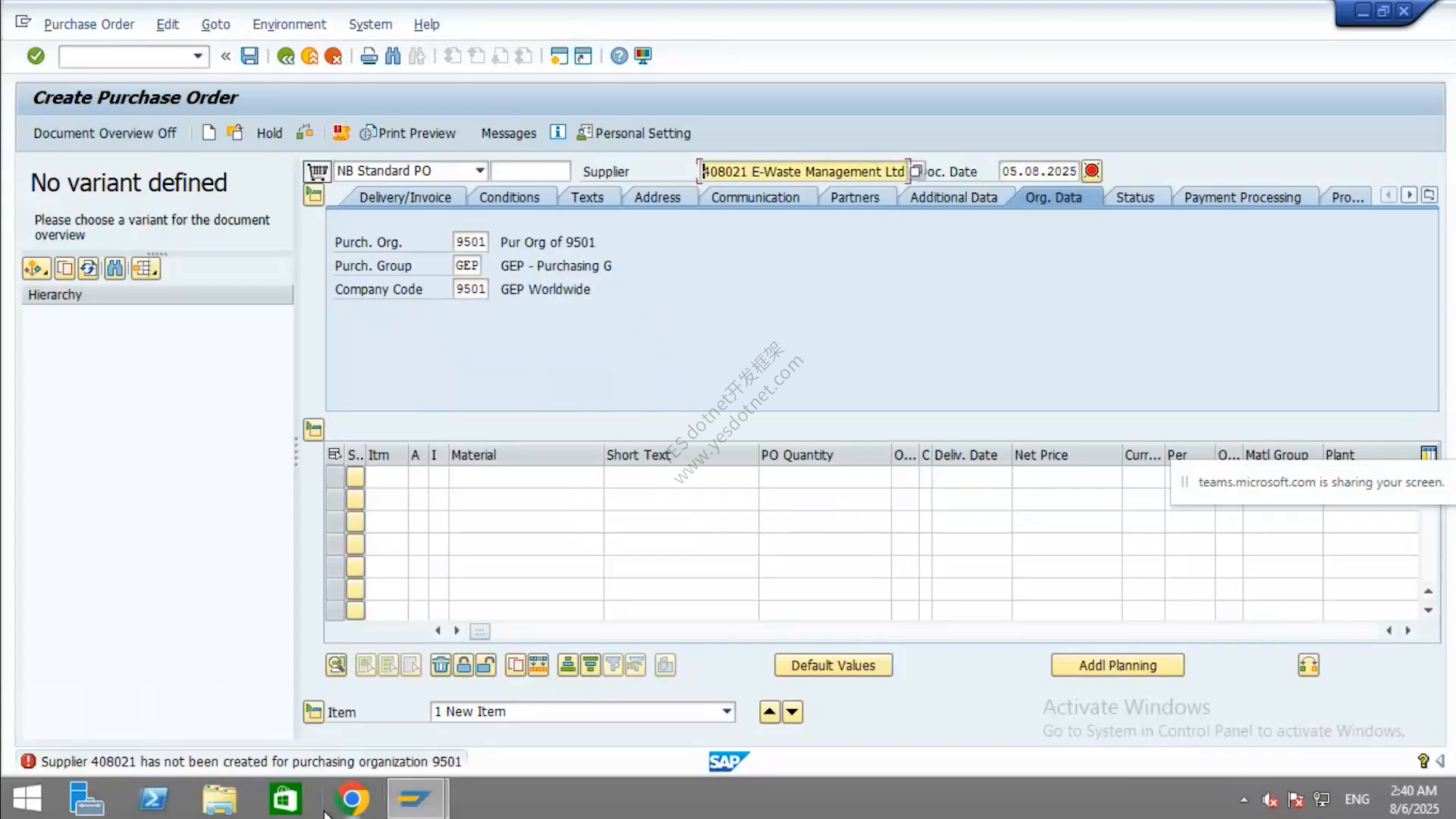
Task: Click the open padlock Unlock item icon
Action: pos(486,665)
